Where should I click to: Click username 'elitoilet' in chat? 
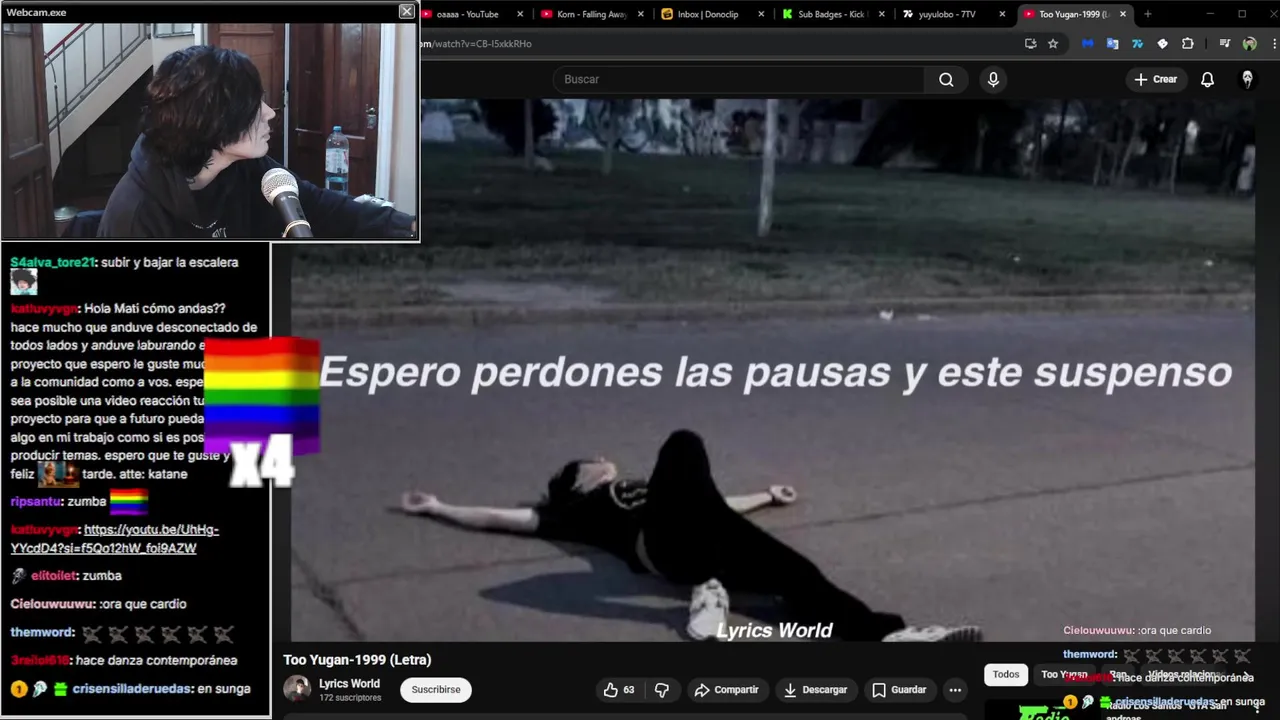[55, 576]
